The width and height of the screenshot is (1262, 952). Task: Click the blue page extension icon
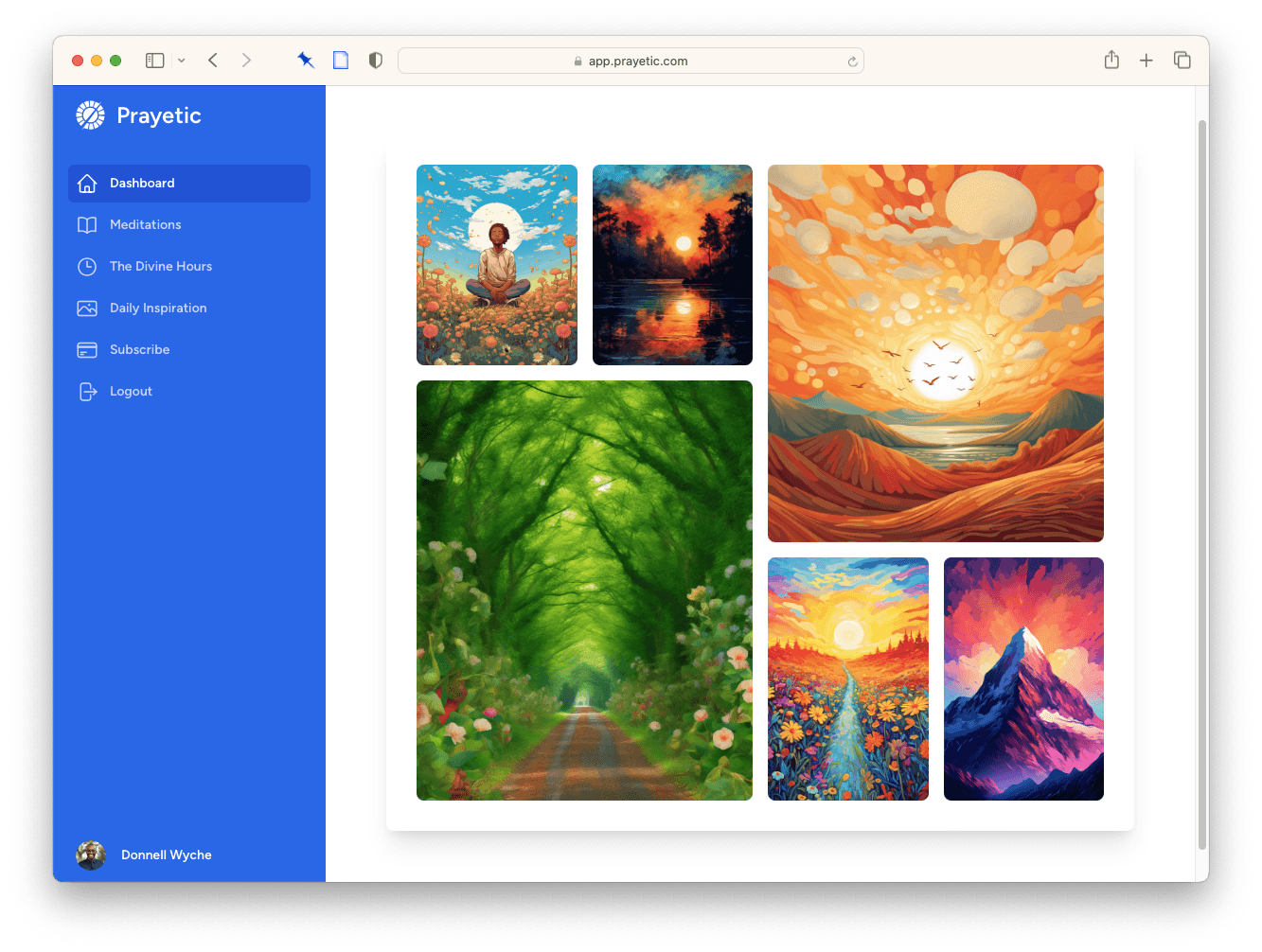click(x=341, y=61)
